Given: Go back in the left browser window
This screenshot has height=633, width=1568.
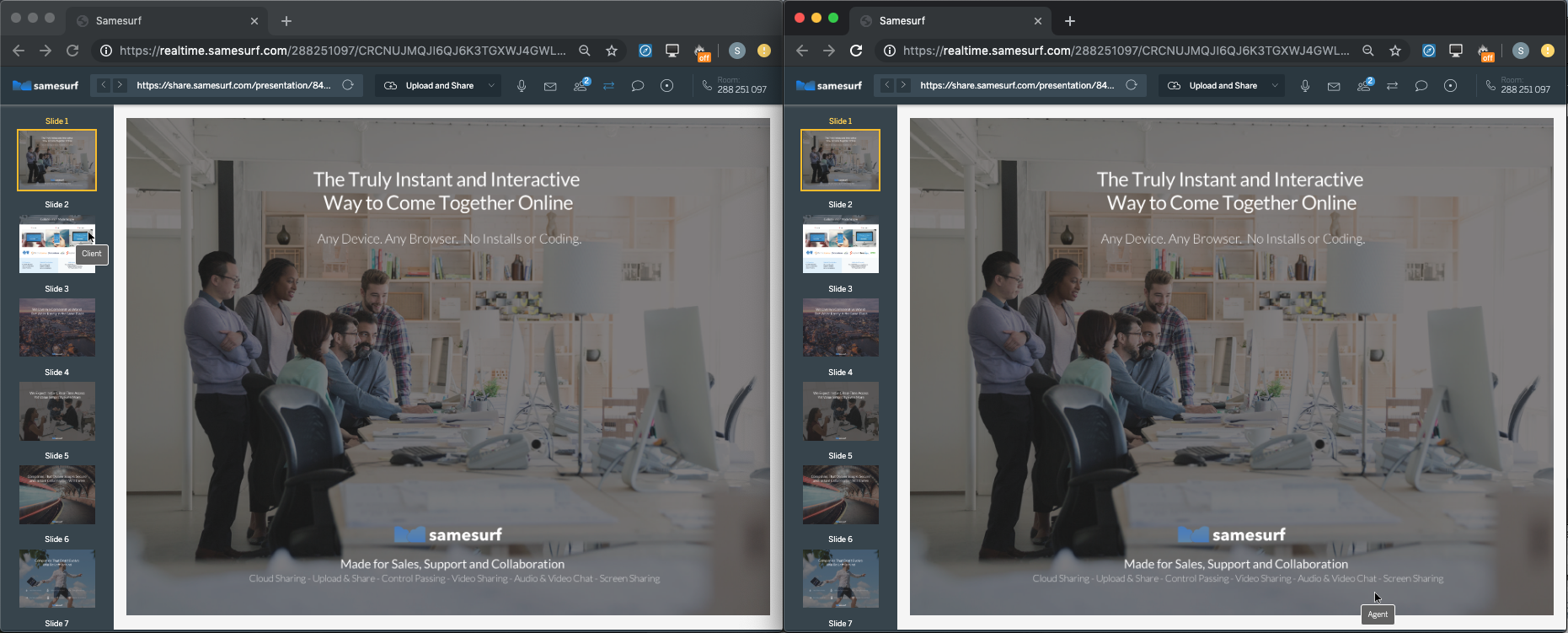Looking at the screenshot, I should (x=19, y=51).
